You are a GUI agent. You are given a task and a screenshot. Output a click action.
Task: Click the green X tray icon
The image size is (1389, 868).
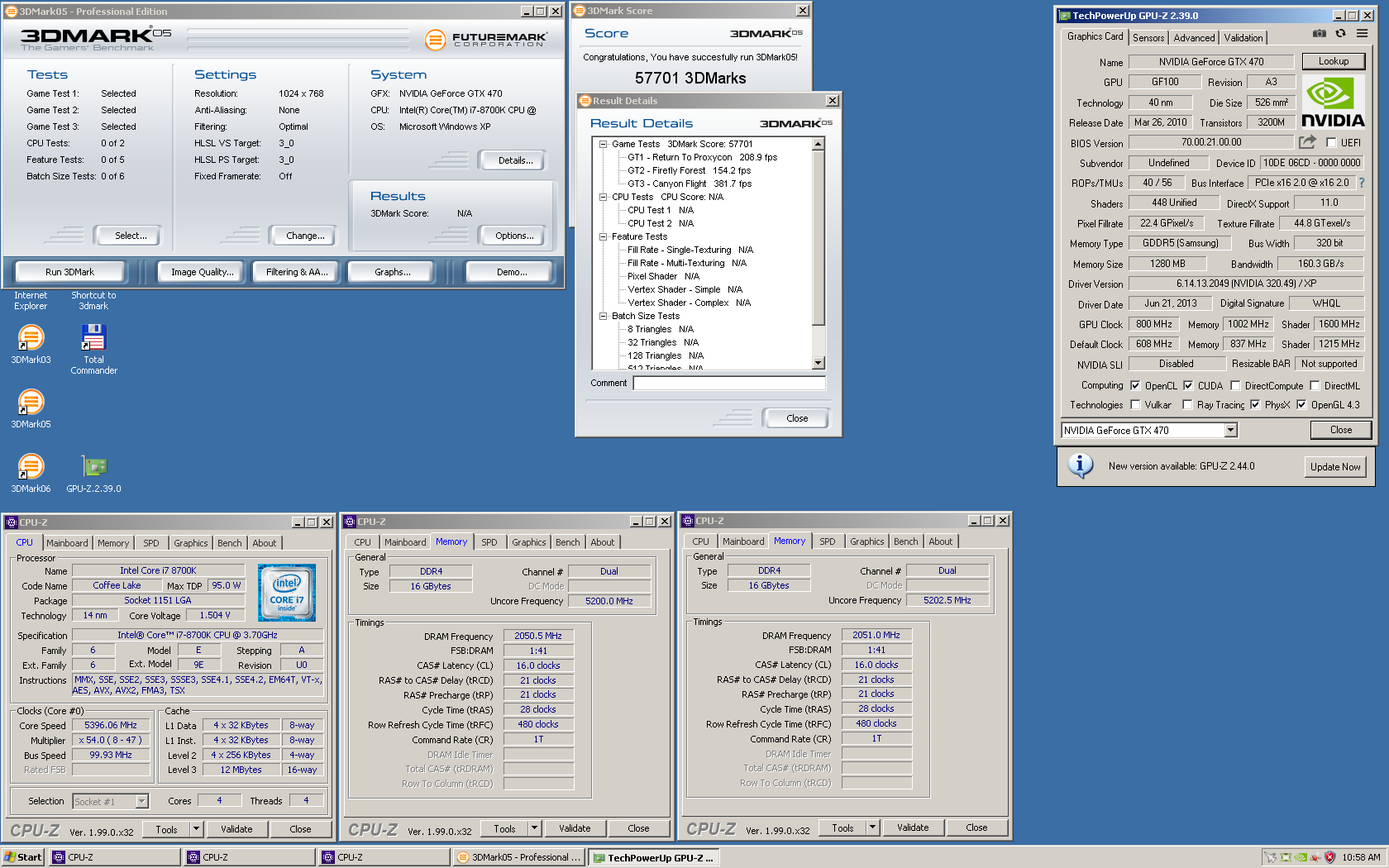tap(1286, 857)
